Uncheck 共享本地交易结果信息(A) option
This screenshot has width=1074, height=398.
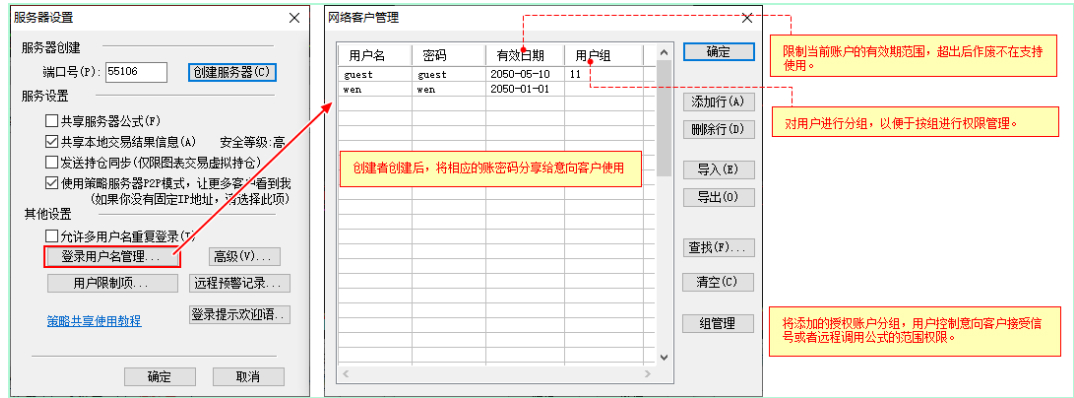(51, 142)
